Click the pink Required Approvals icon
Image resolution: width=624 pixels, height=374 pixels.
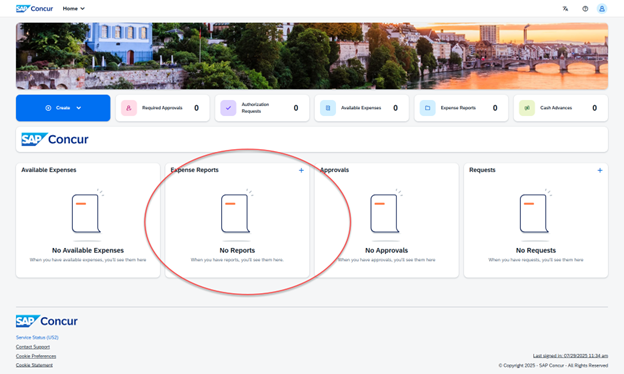pyautogui.click(x=129, y=108)
